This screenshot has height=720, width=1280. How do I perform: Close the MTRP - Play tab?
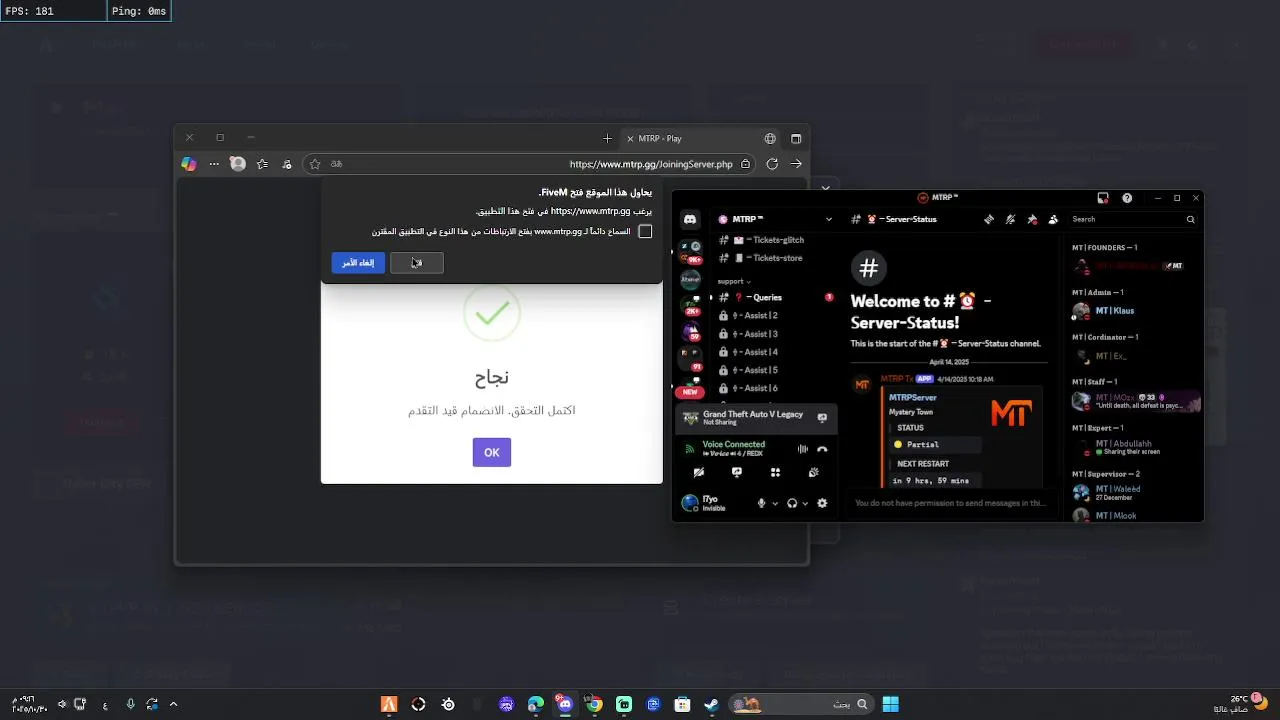pyautogui.click(x=629, y=138)
